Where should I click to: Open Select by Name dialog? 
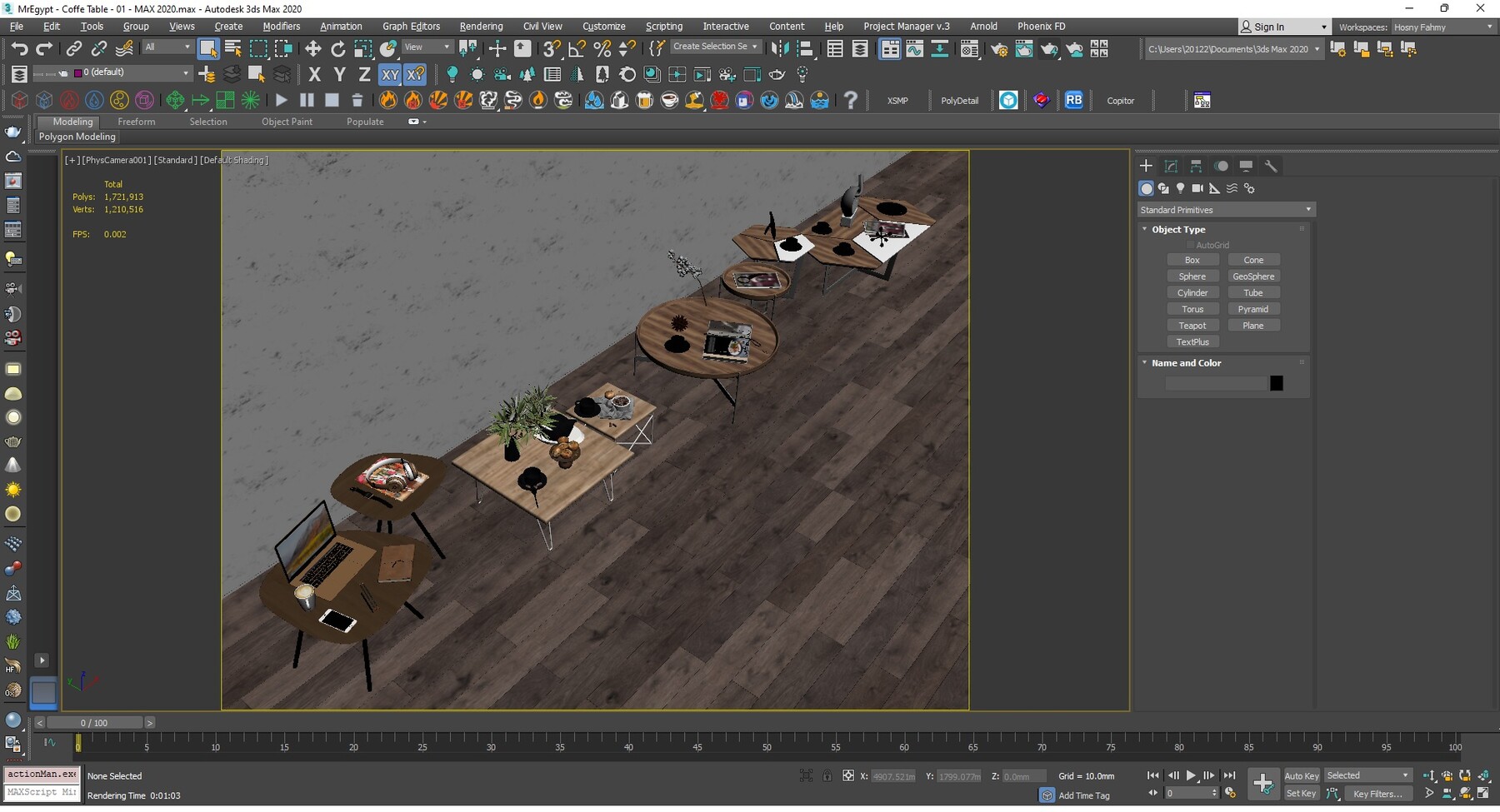[x=232, y=47]
